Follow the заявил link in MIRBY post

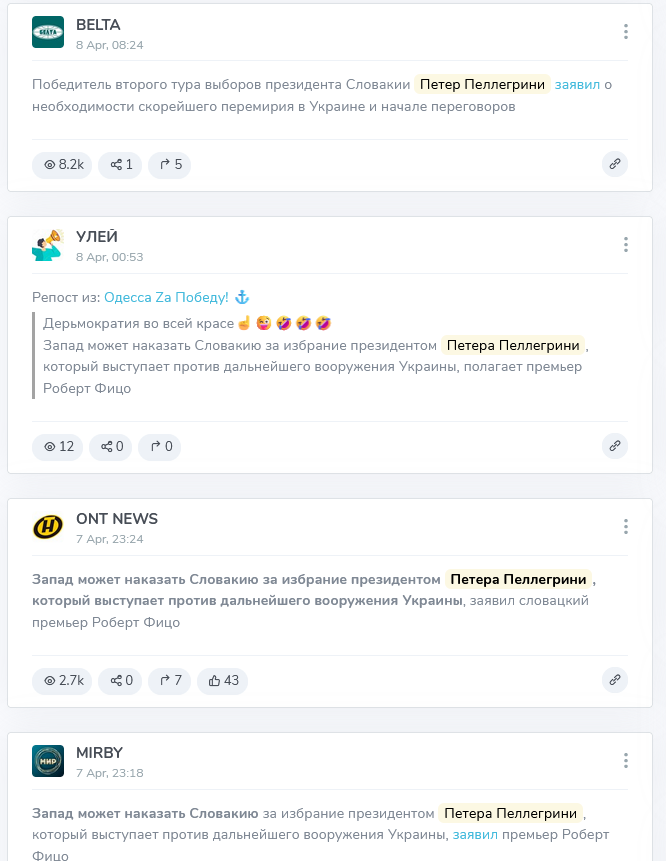(x=475, y=835)
